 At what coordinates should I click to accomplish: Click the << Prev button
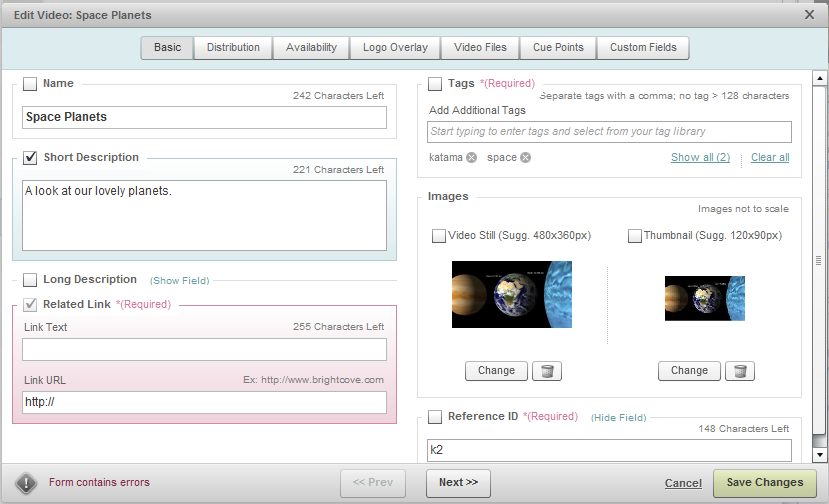(373, 483)
